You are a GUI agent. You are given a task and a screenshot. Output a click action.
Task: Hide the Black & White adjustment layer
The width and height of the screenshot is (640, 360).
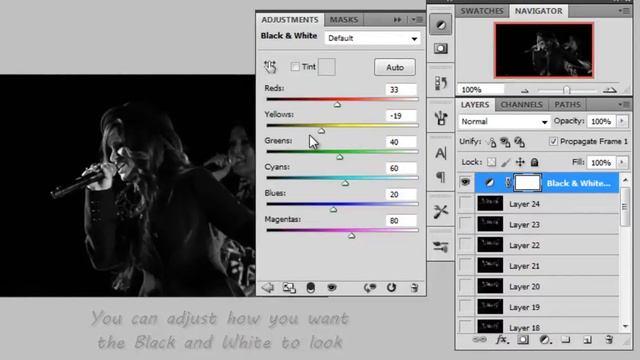click(465, 182)
